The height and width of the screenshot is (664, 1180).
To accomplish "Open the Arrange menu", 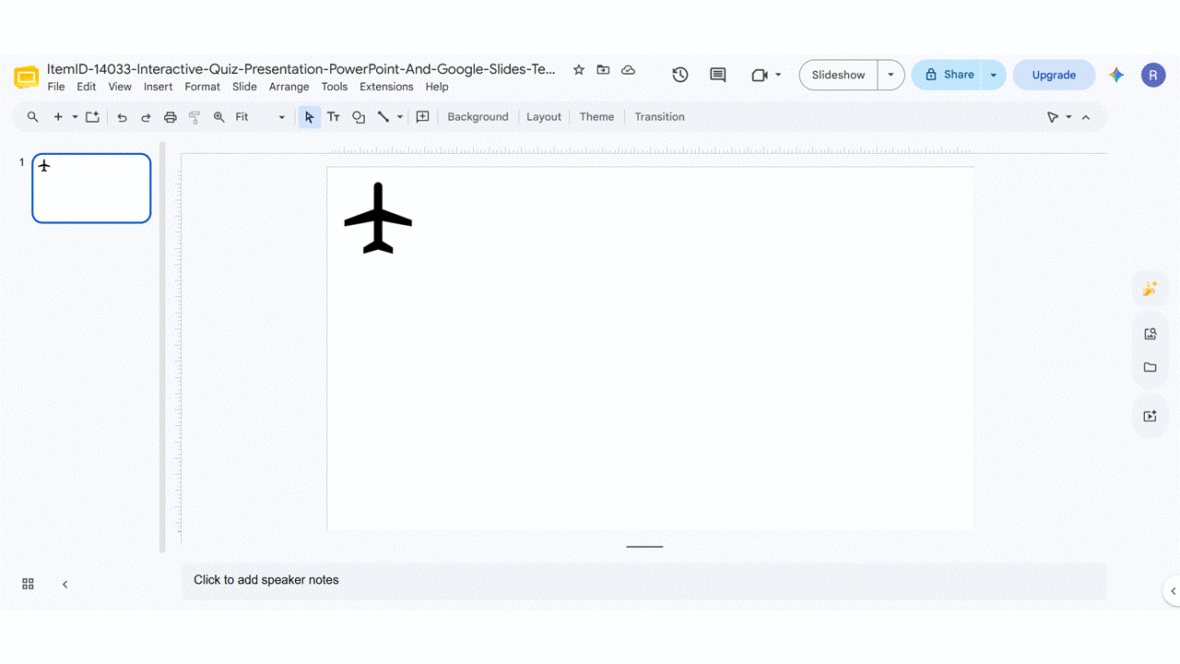I will (289, 87).
